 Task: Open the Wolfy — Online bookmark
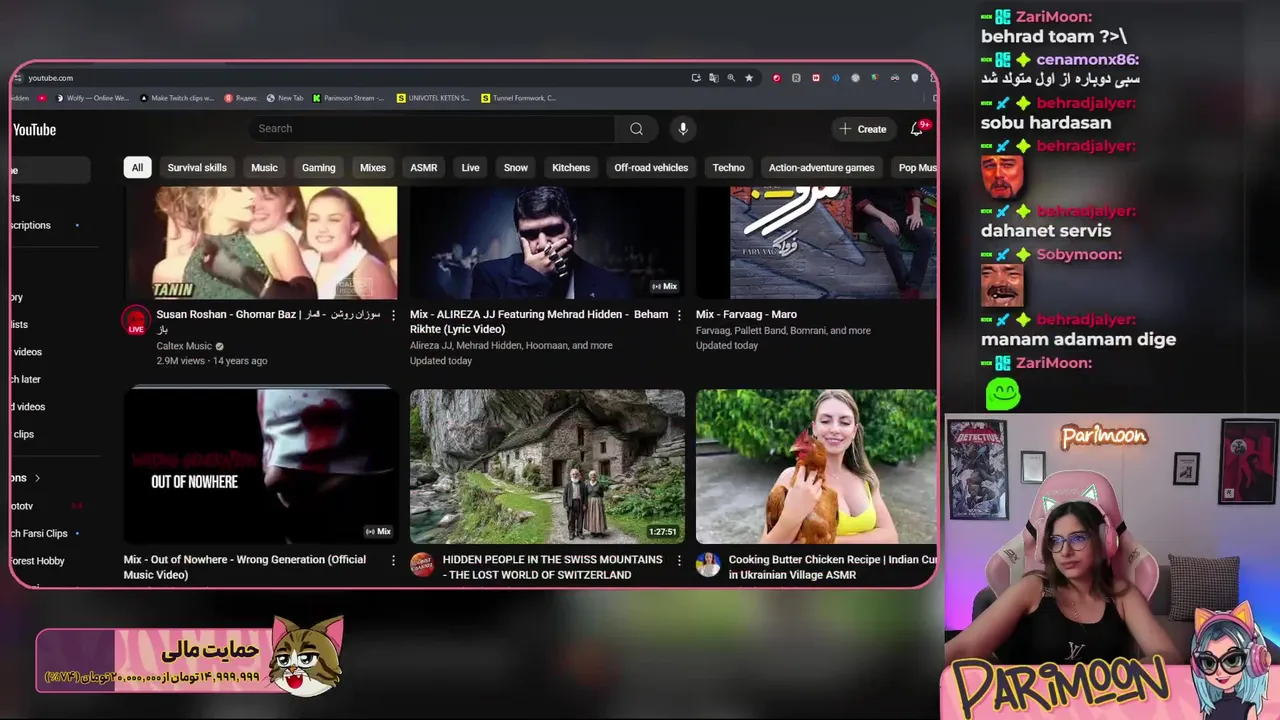[93, 98]
